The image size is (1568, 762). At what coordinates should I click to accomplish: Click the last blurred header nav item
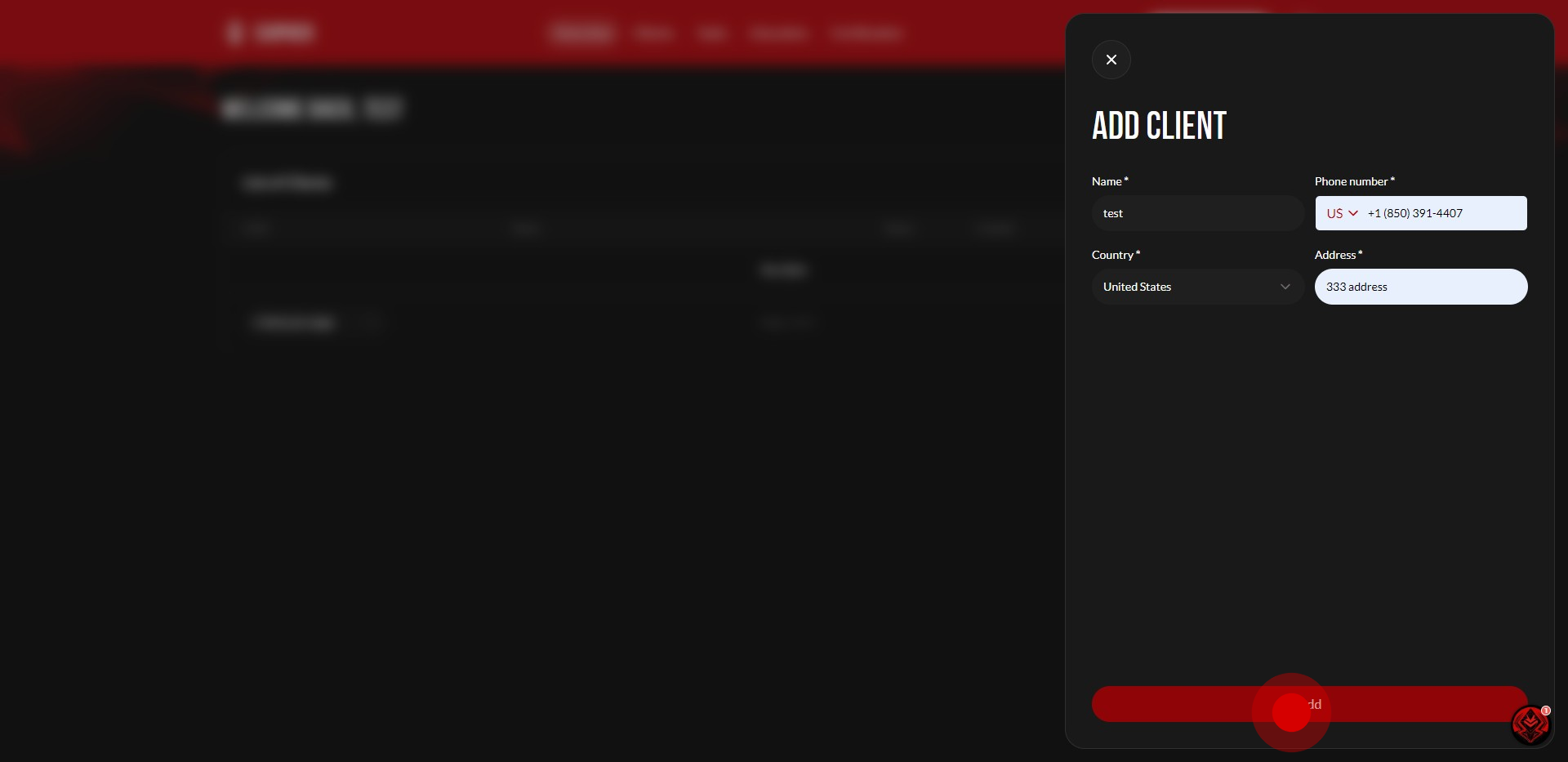tap(866, 33)
